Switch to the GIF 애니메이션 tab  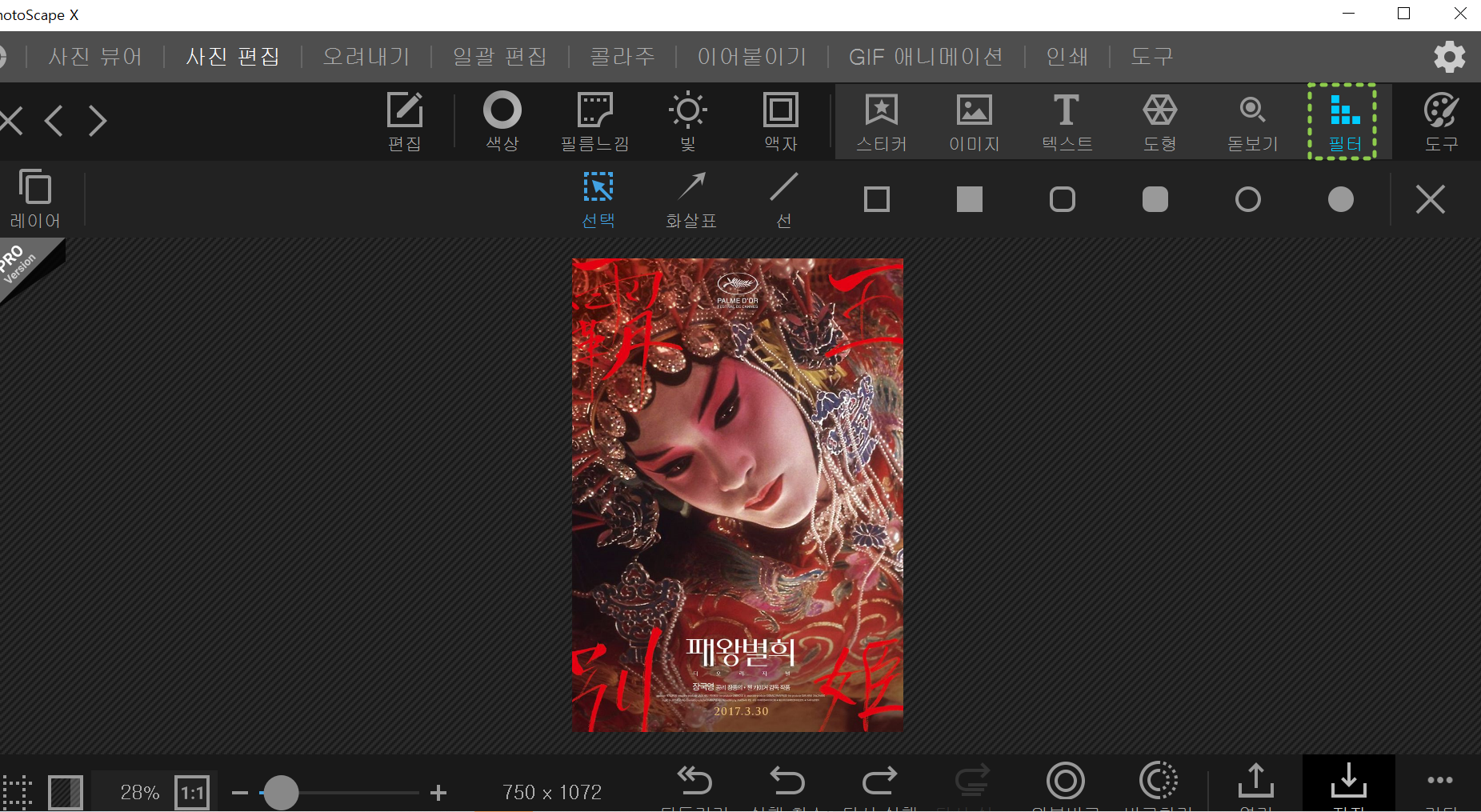tap(926, 56)
